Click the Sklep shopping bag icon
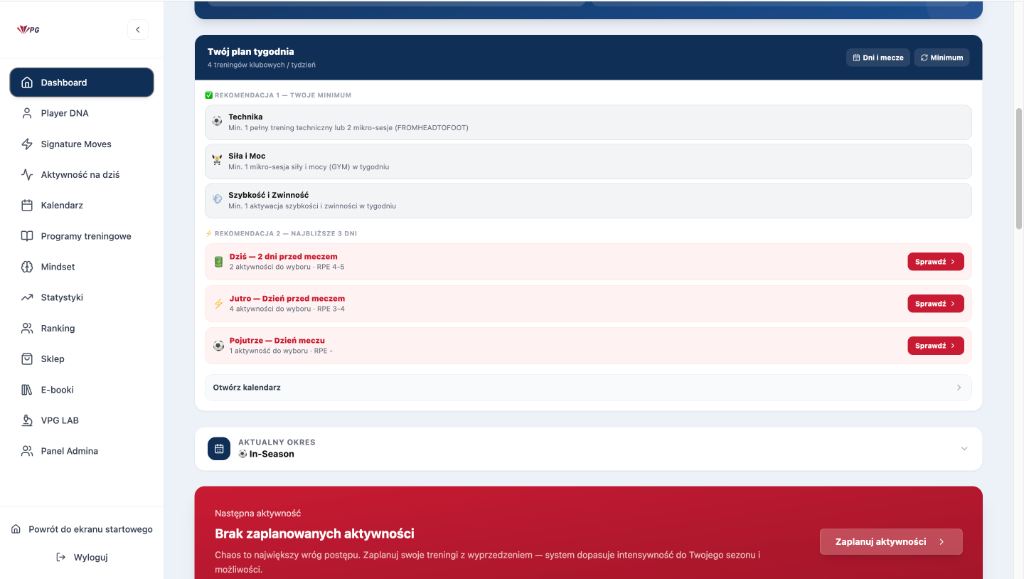1024x579 pixels. point(27,358)
